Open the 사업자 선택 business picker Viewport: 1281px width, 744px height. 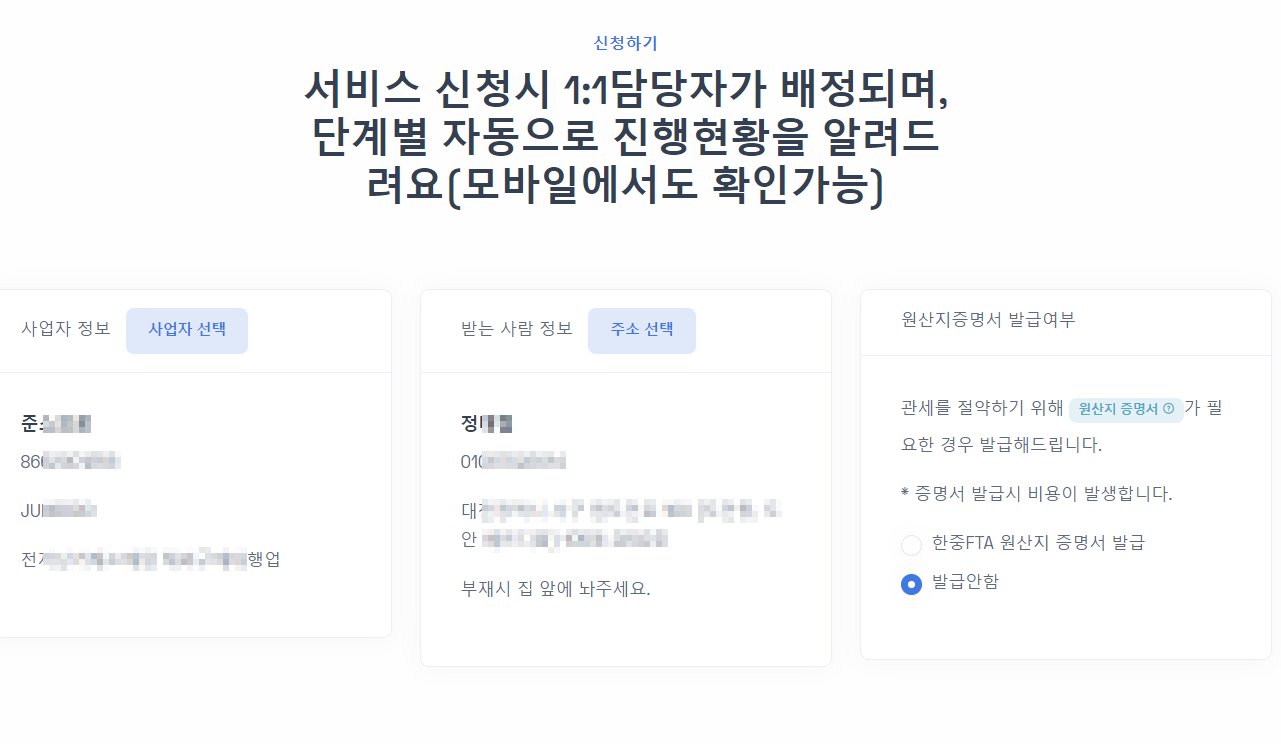[187, 330]
